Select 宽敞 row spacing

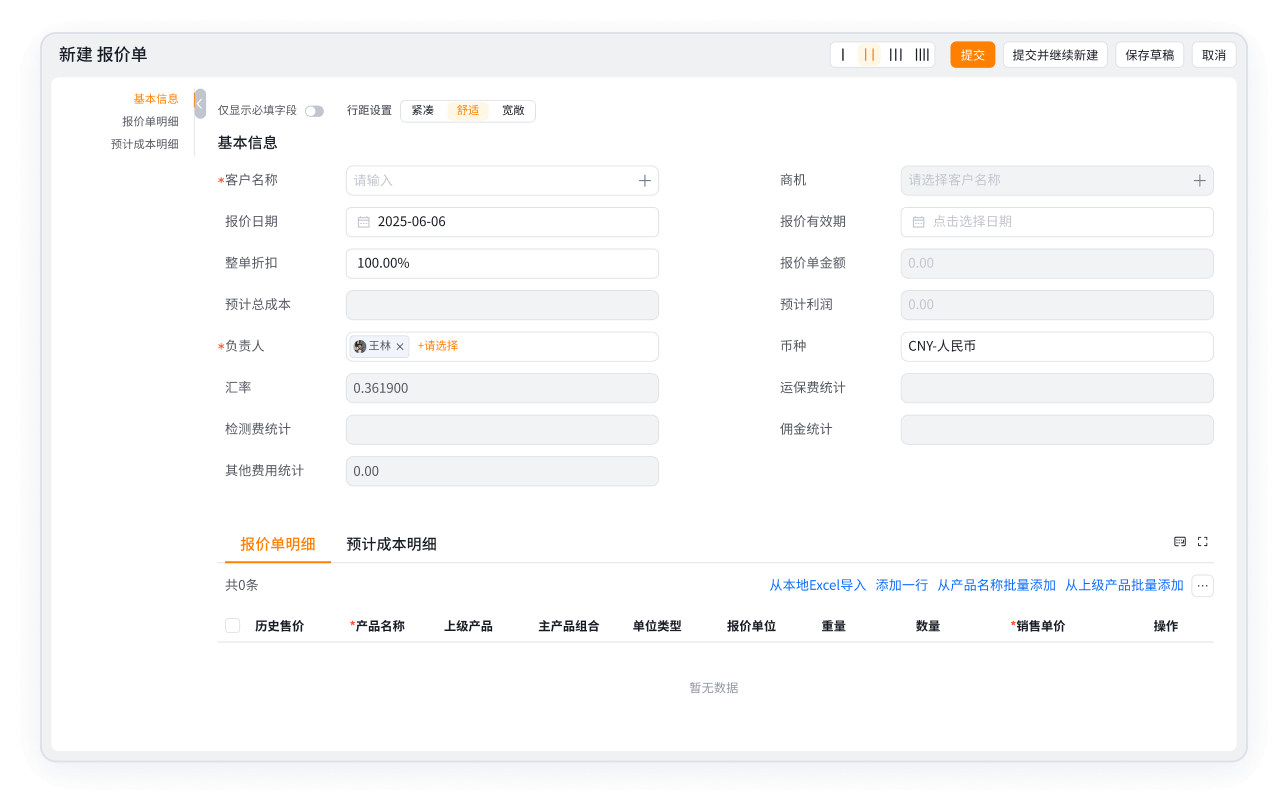tap(513, 111)
